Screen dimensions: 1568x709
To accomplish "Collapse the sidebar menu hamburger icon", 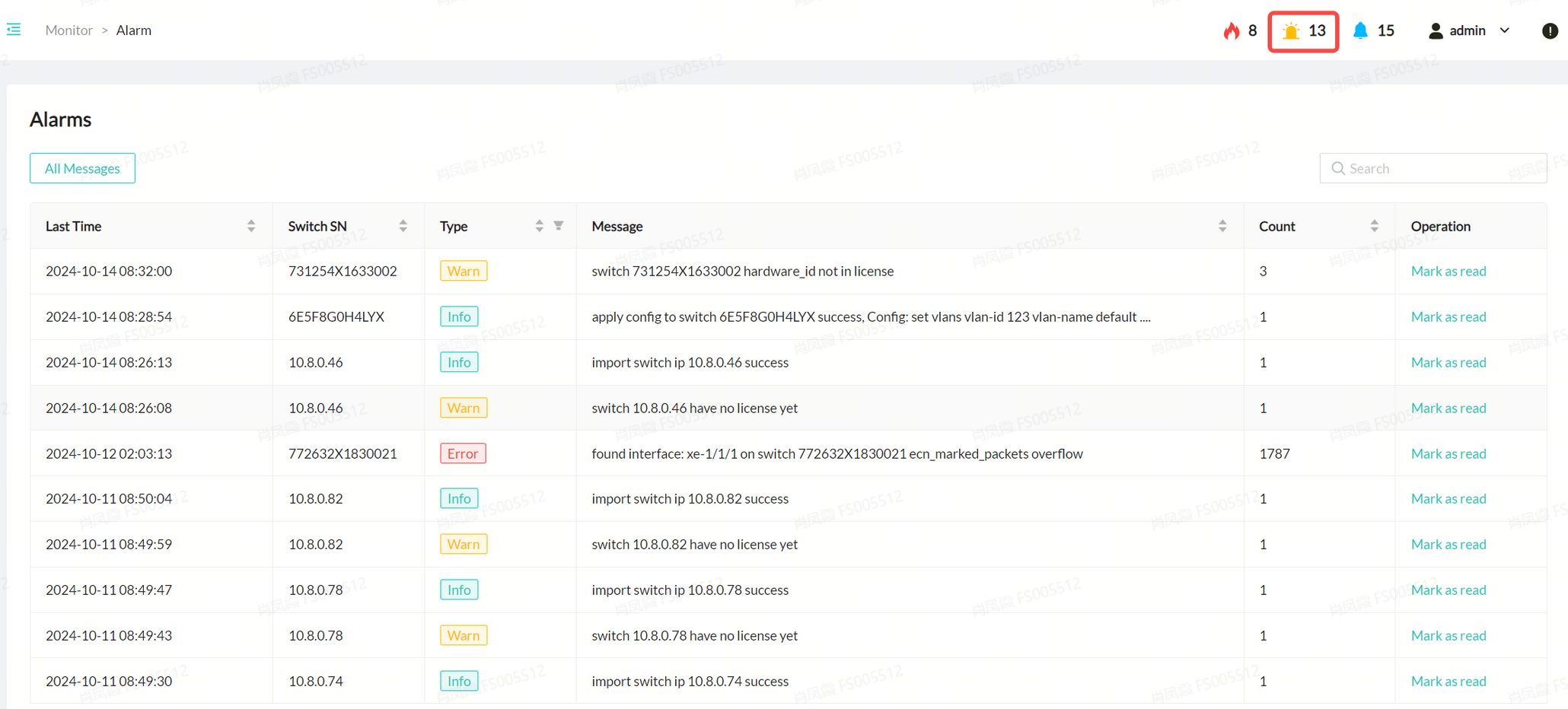I will click(14, 30).
